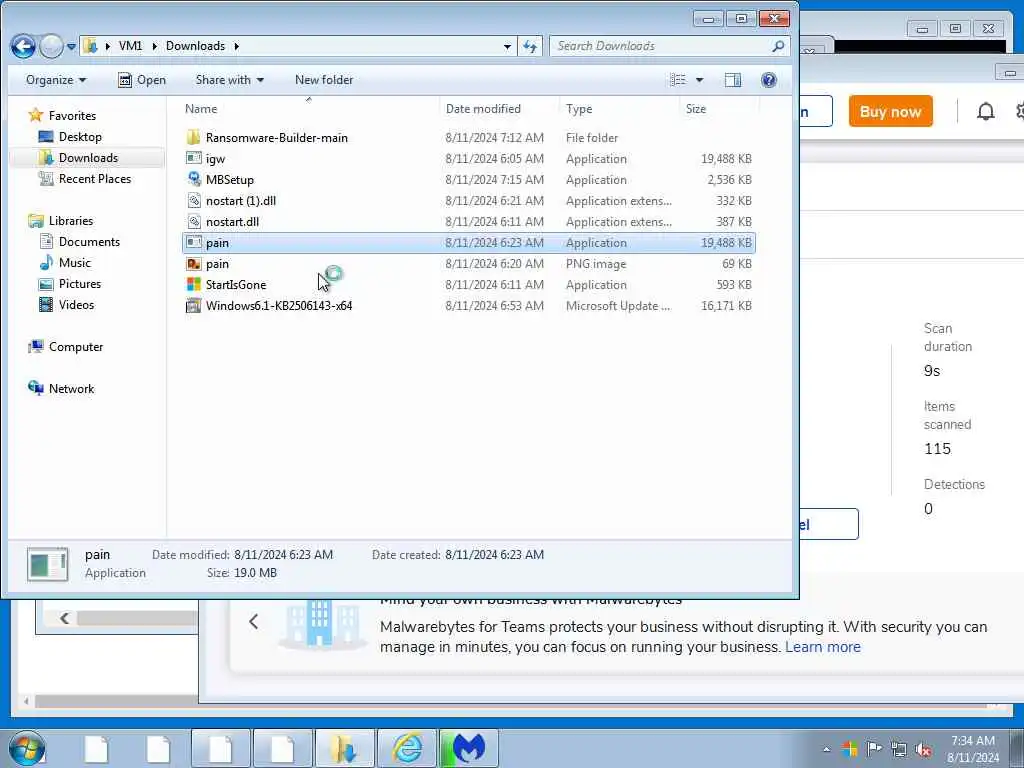This screenshot has height=768, width=1024.
Task: Change your view with the view icon
Action: click(678, 80)
